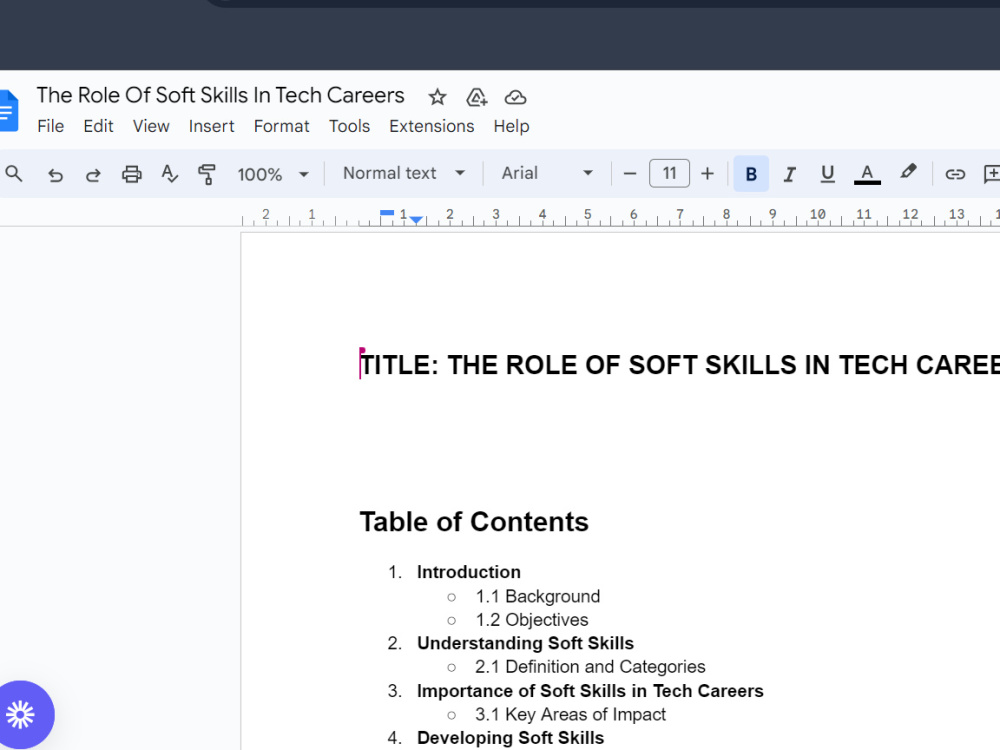This screenshot has height=750, width=1000.
Task: Open the Arial font dropdown
Action: coord(547,173)
